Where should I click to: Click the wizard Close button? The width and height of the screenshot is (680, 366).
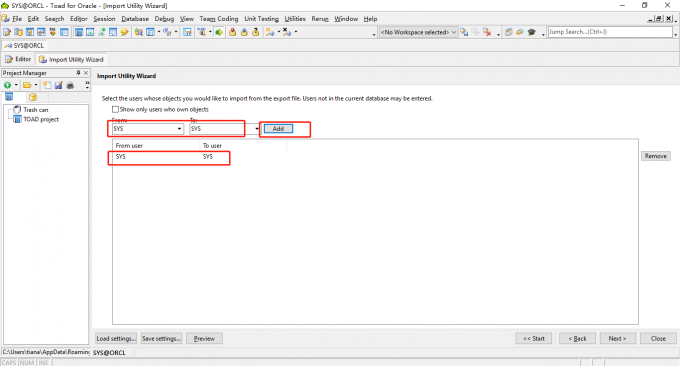tap(658, 338)
